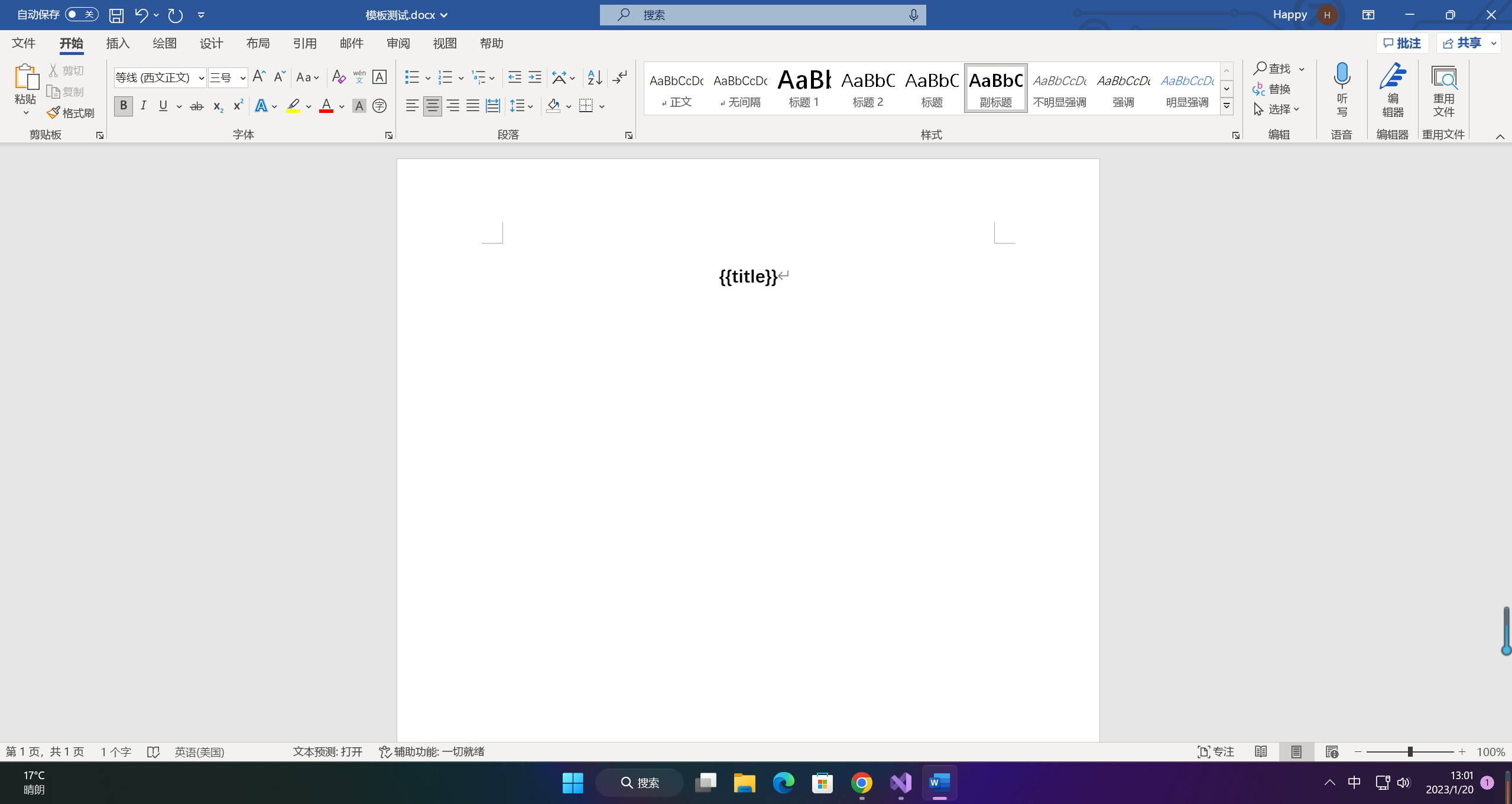
Task: Clear all formatting with the eraser icon
Action: 339,77
